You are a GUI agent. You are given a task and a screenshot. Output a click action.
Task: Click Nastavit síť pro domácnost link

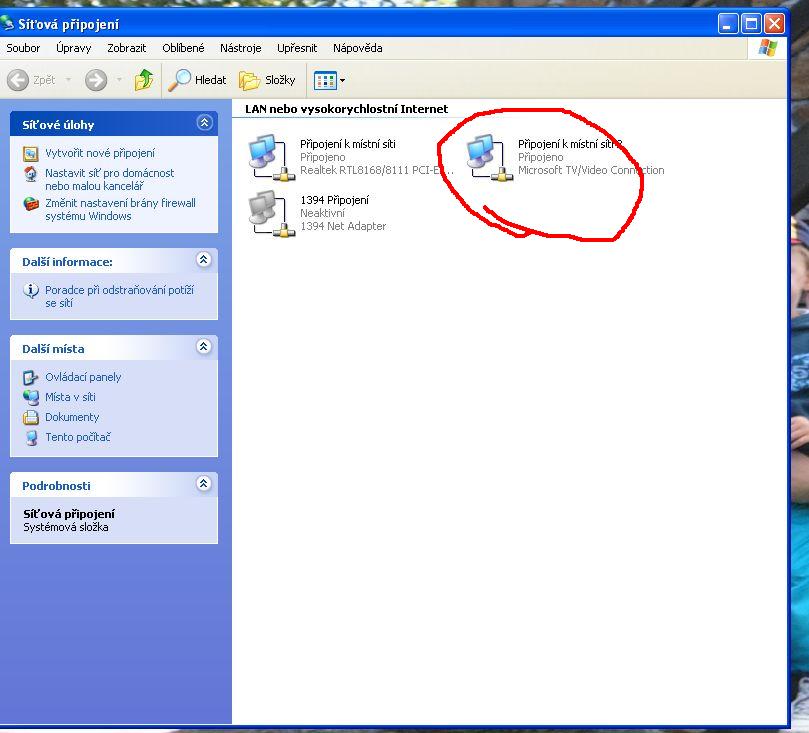[109, 180]
